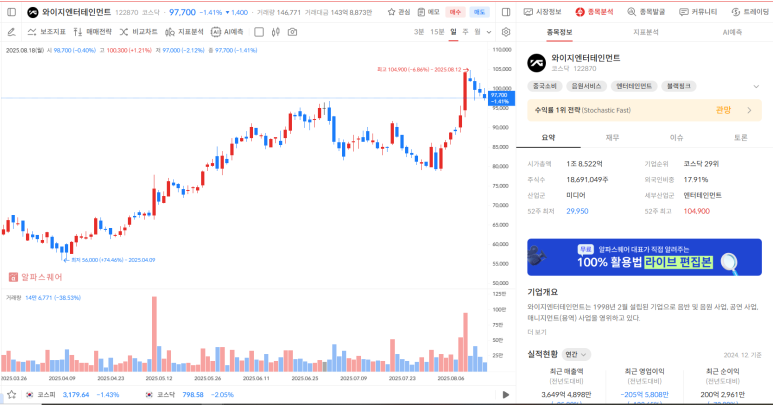Viewport: 773px width, 405px height.
Task: Select the 토론 discussion tab
Action: click(x=740, y=137)
